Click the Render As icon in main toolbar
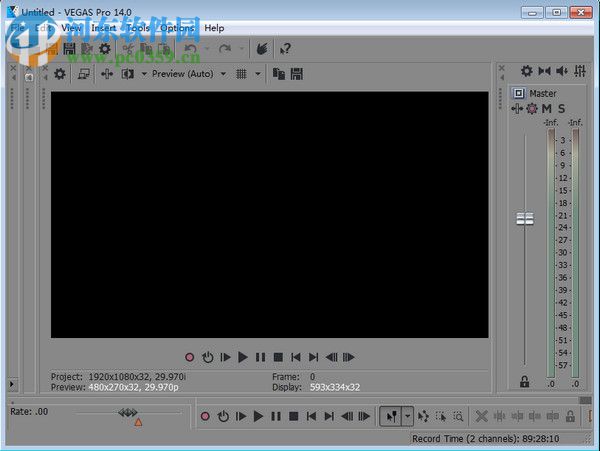600x451 pixels. (87, 49)
